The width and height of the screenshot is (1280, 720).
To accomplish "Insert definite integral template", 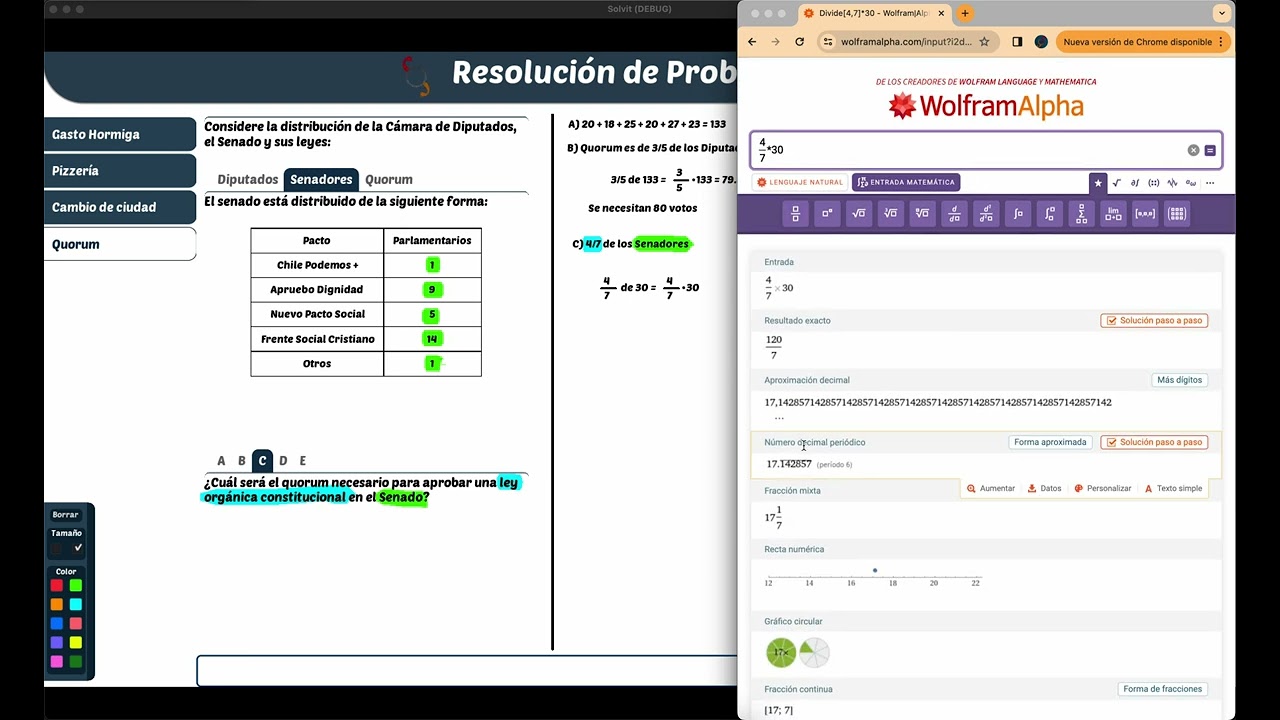I will 1049,213.
